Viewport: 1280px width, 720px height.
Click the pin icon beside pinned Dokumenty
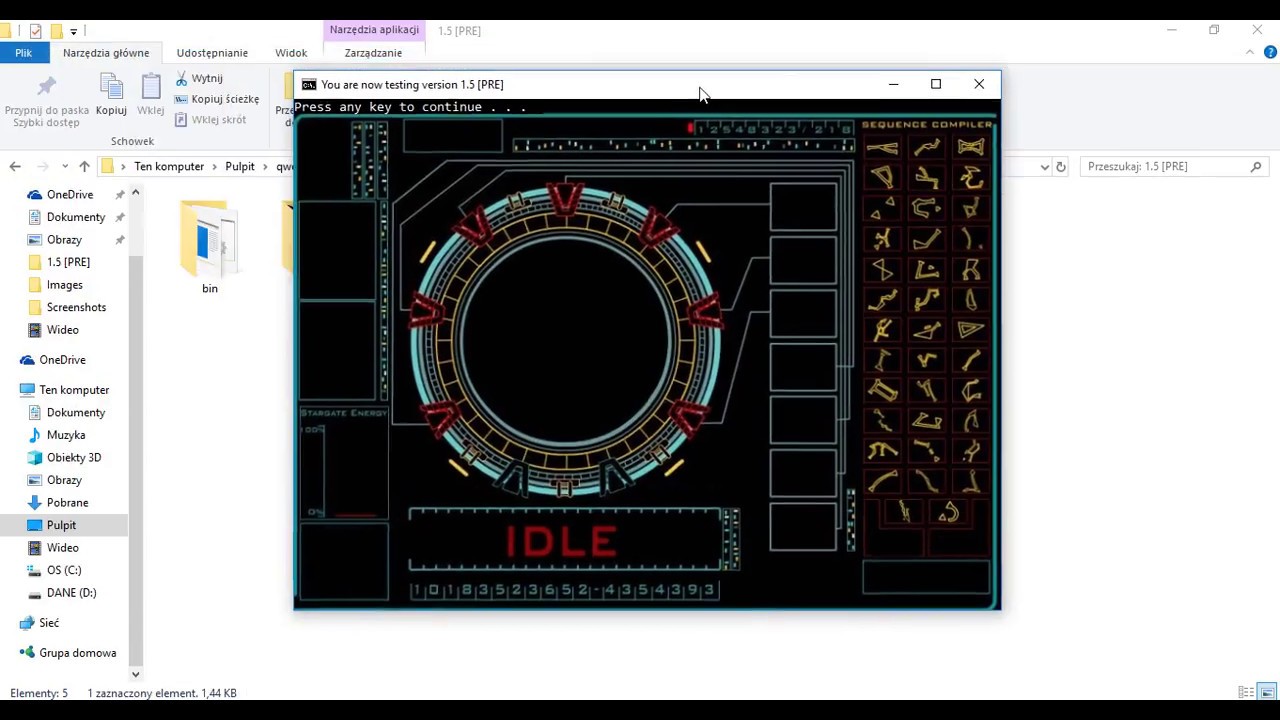[120, 217]
